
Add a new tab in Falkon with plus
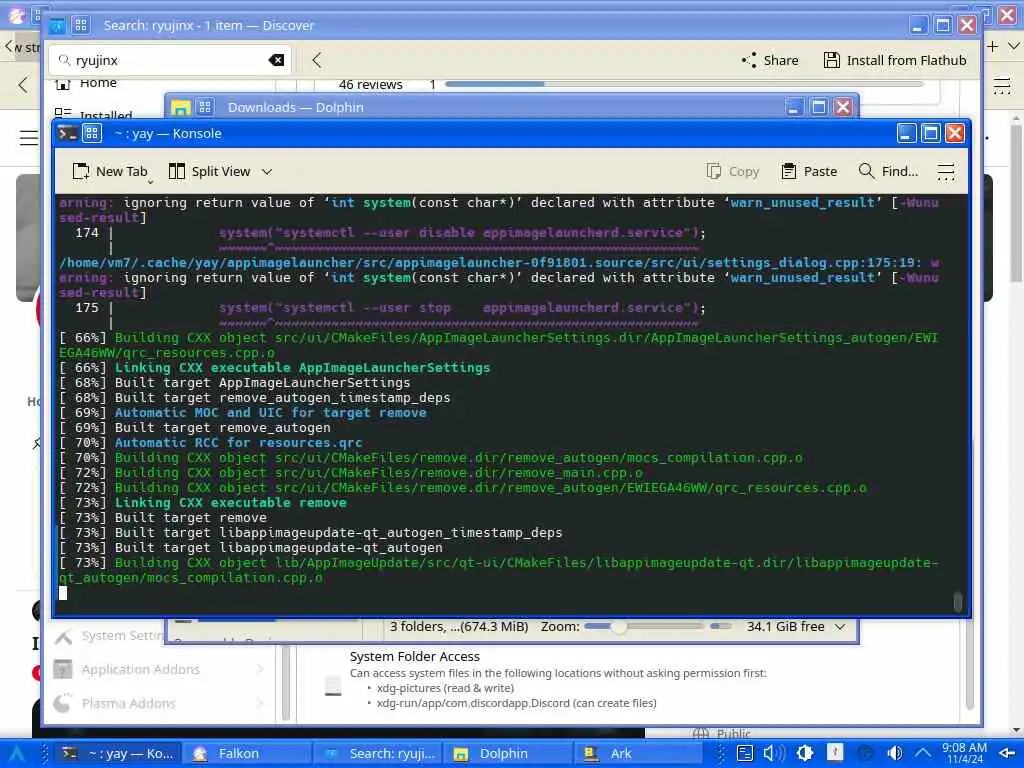coord(993,46)
